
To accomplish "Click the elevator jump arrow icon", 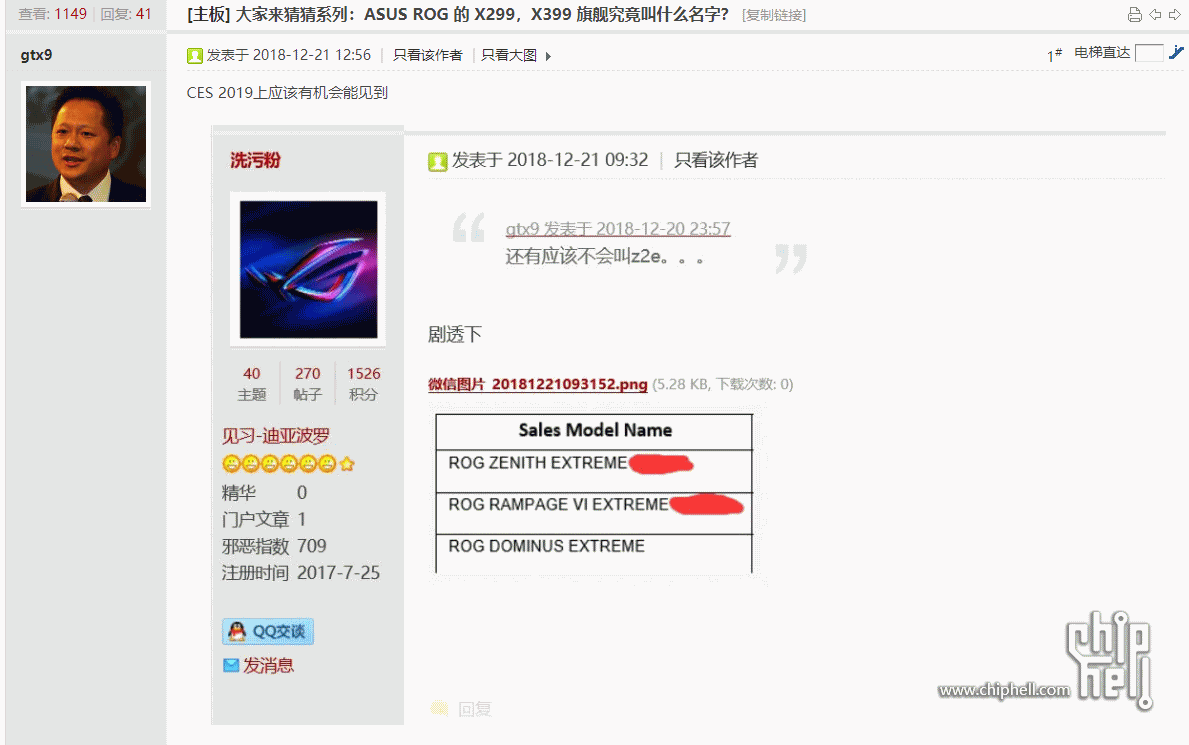I will pyautogui.click(x=1175, y=52).
